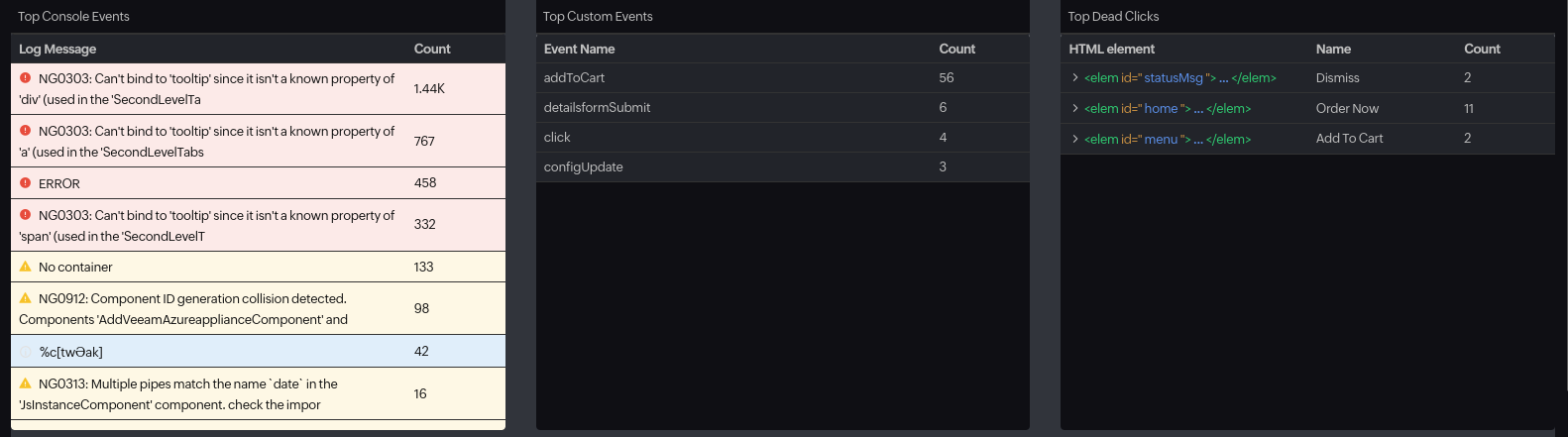
Task: Expand the statusMsg element row
Action: coord(1075,77)
